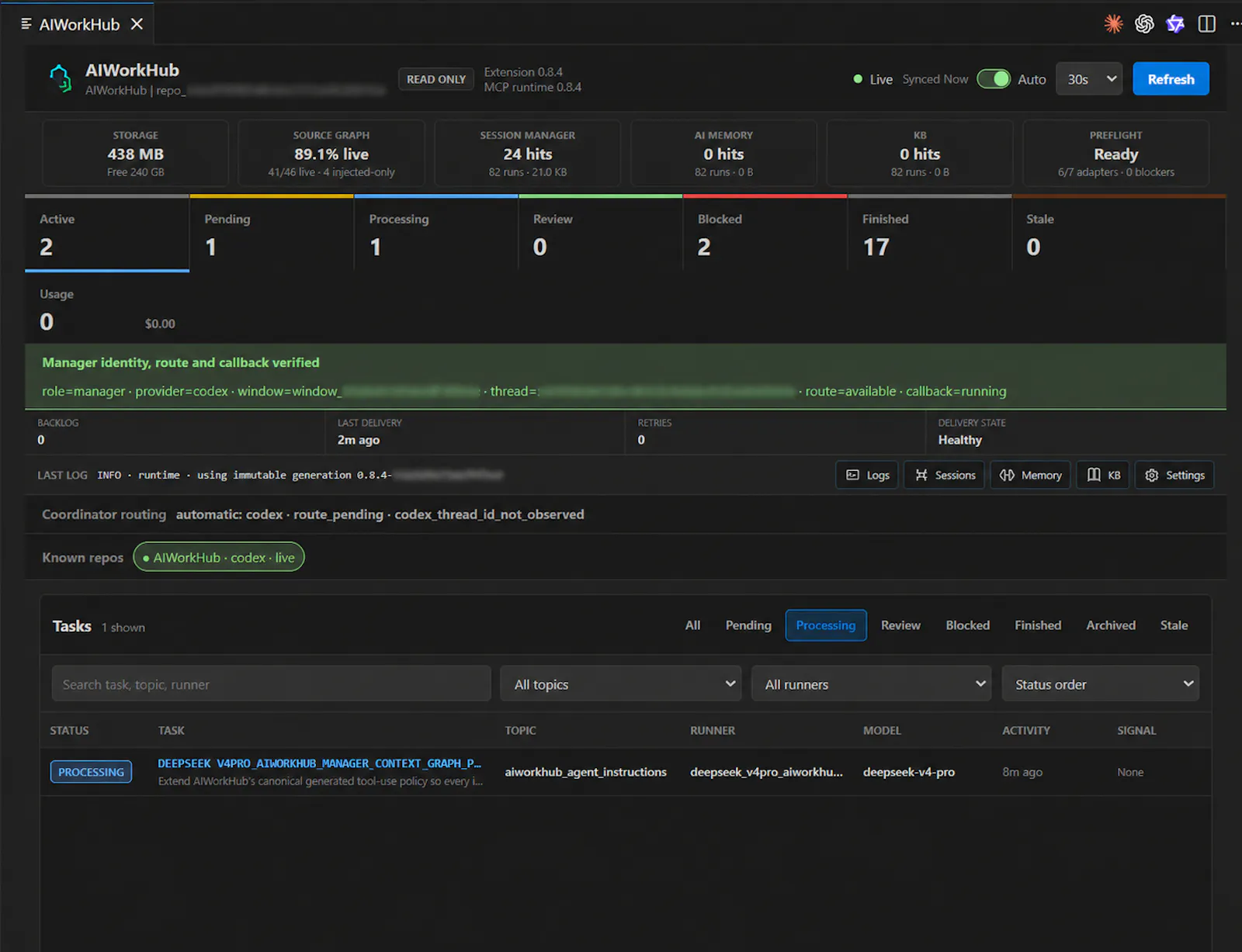Open the Memory panel
This screenshot has width=1242, height=952.
click(1030, 475)
